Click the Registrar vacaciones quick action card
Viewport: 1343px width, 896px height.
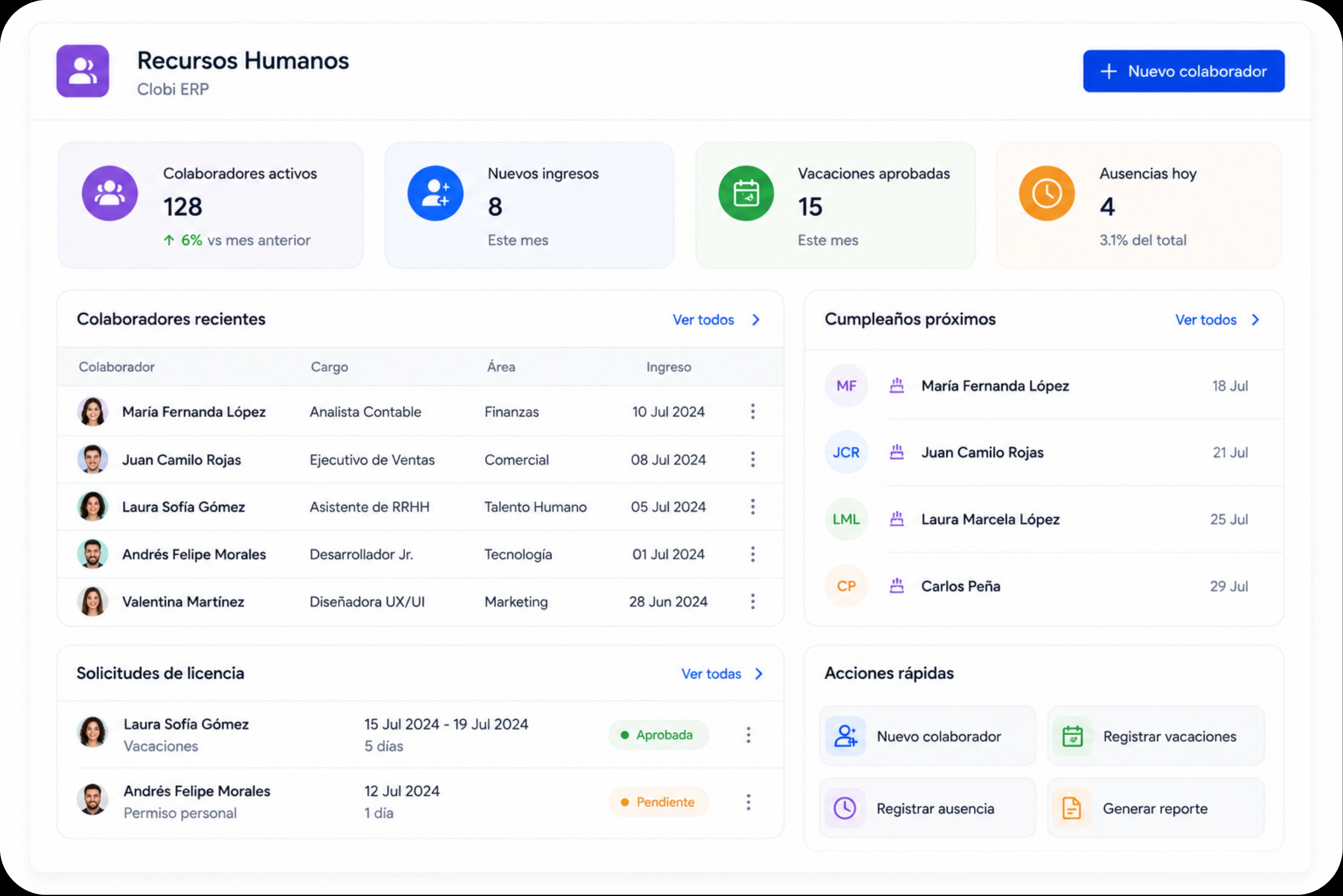(1156, 736)
